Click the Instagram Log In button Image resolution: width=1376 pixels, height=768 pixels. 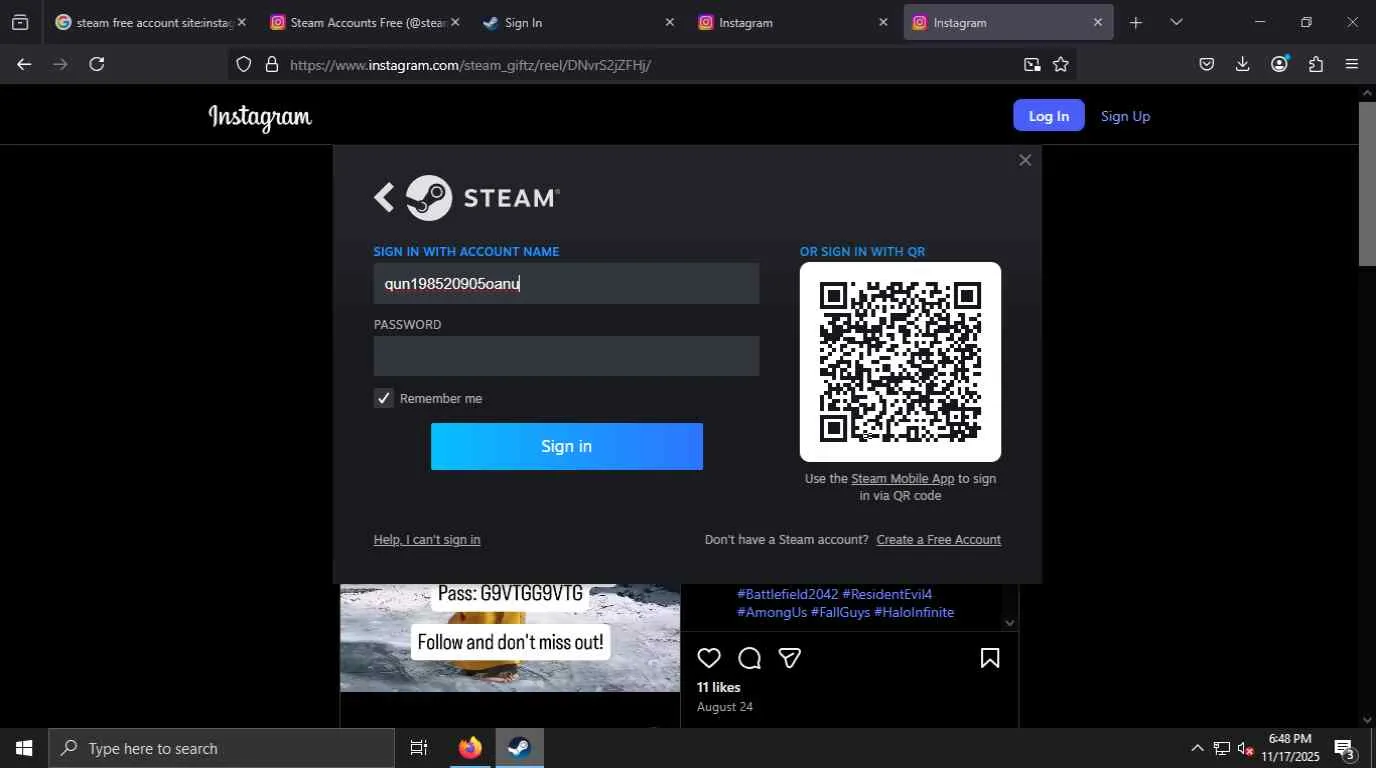pyautogui.click(x=1049, y=116)
